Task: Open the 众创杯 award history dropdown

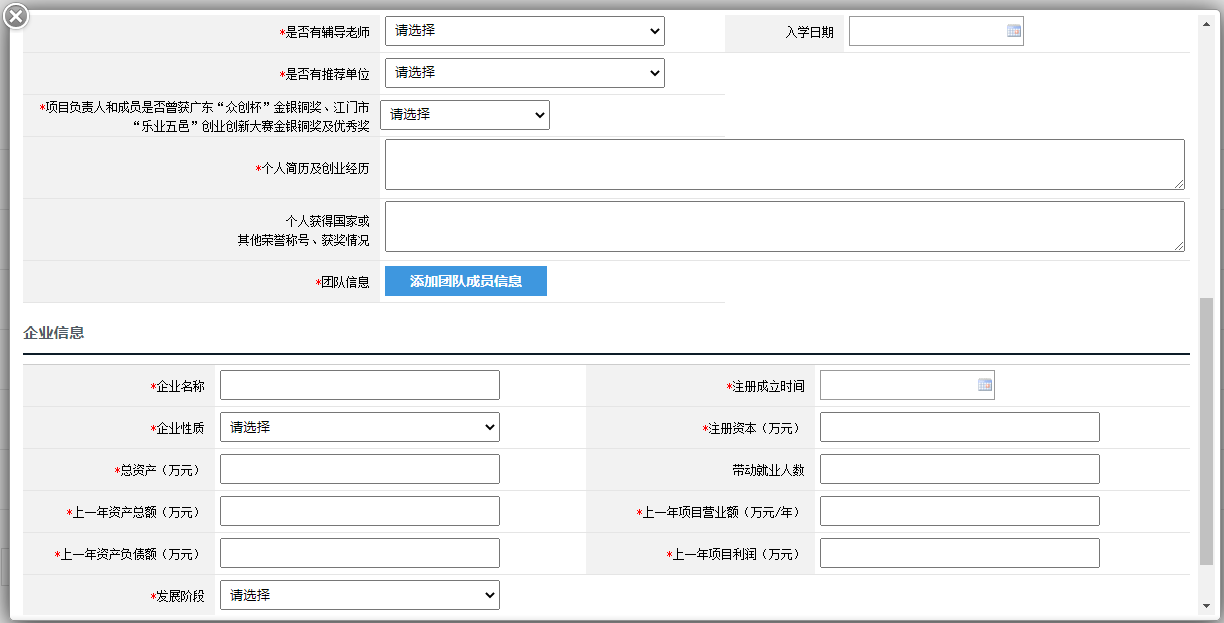Action: click(465, 115)
